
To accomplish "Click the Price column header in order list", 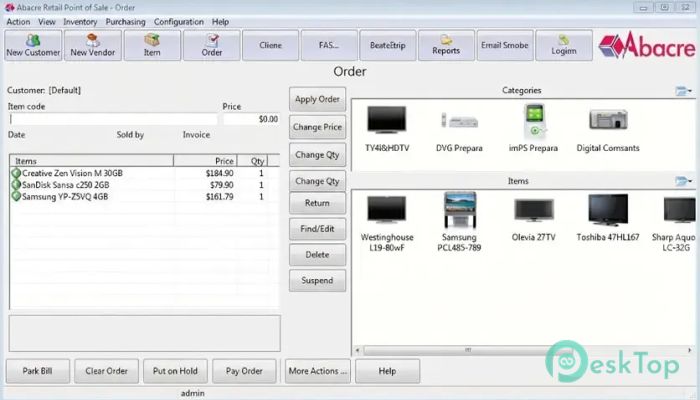I will coord(205,161).
